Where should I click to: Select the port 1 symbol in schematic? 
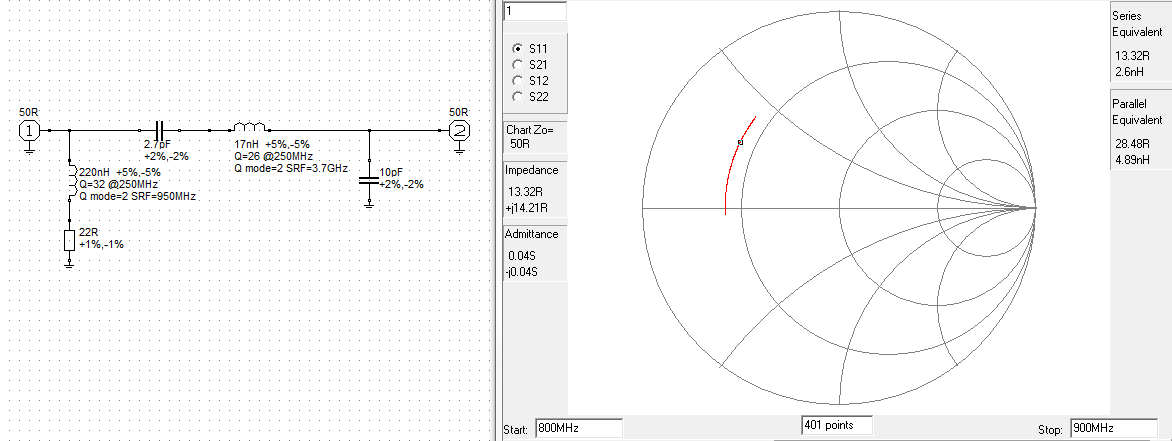point(28,130)
